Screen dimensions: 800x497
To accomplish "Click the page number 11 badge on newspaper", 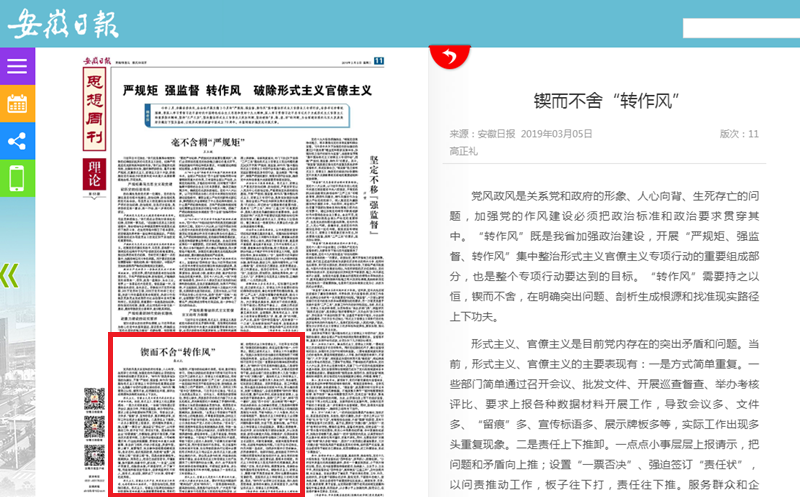I will click(379, 61).
